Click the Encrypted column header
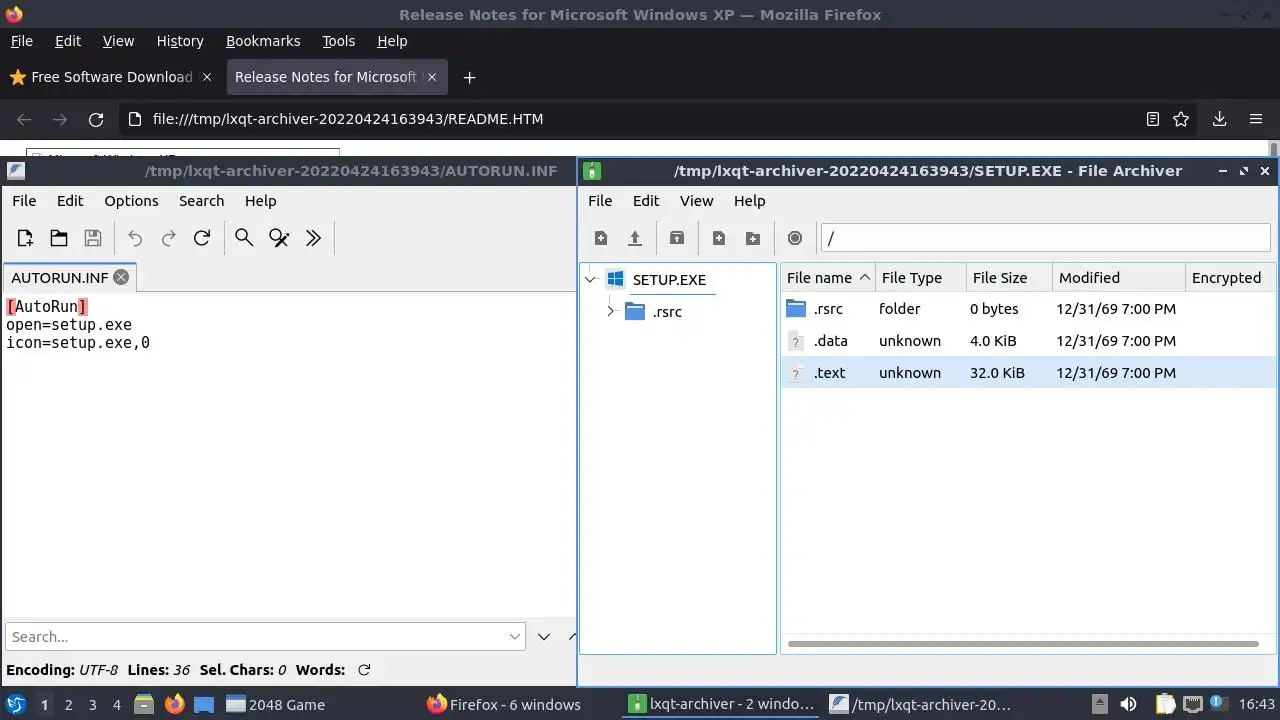 [x=1230, y=278]
